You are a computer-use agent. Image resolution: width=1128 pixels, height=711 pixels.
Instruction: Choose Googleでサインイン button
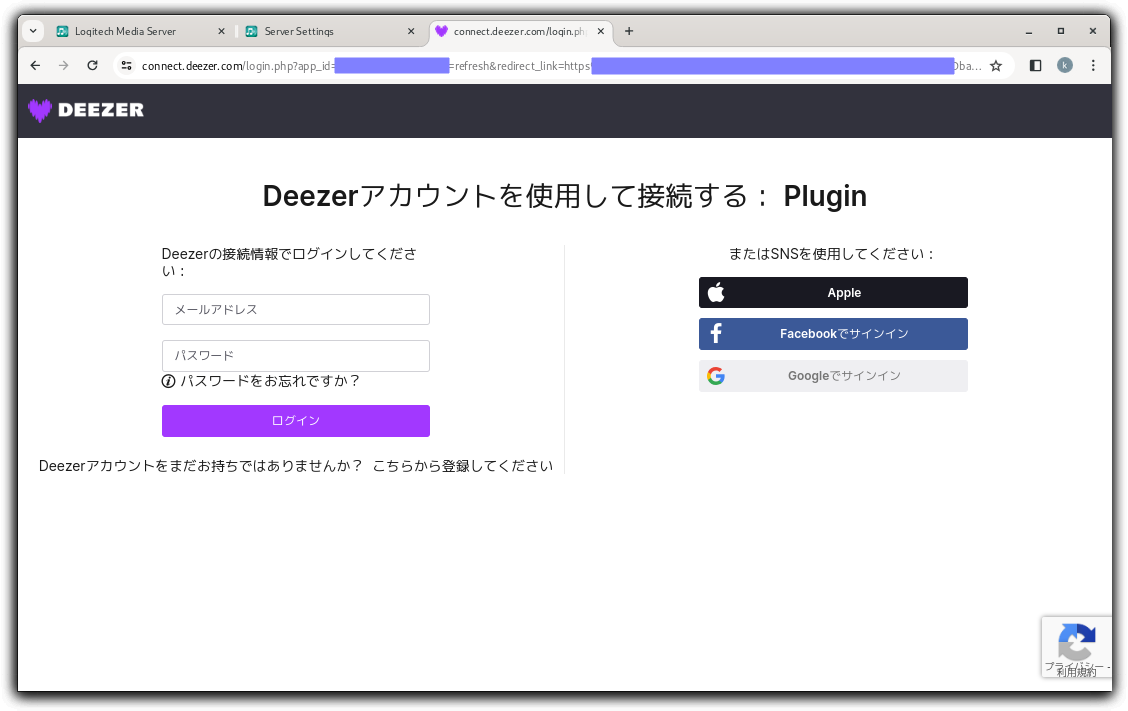pos(833,376)
